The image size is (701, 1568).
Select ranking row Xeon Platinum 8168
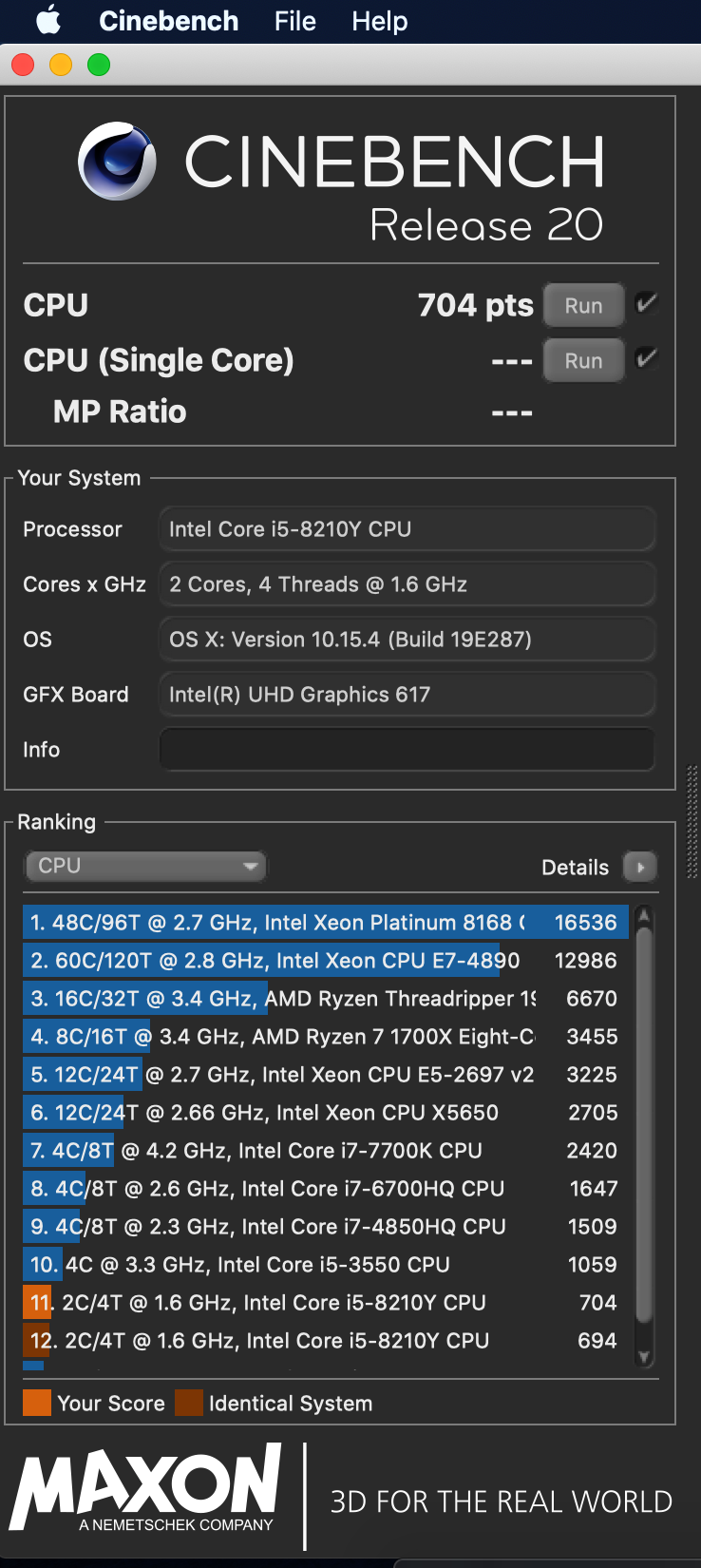(x=326, y=923)
